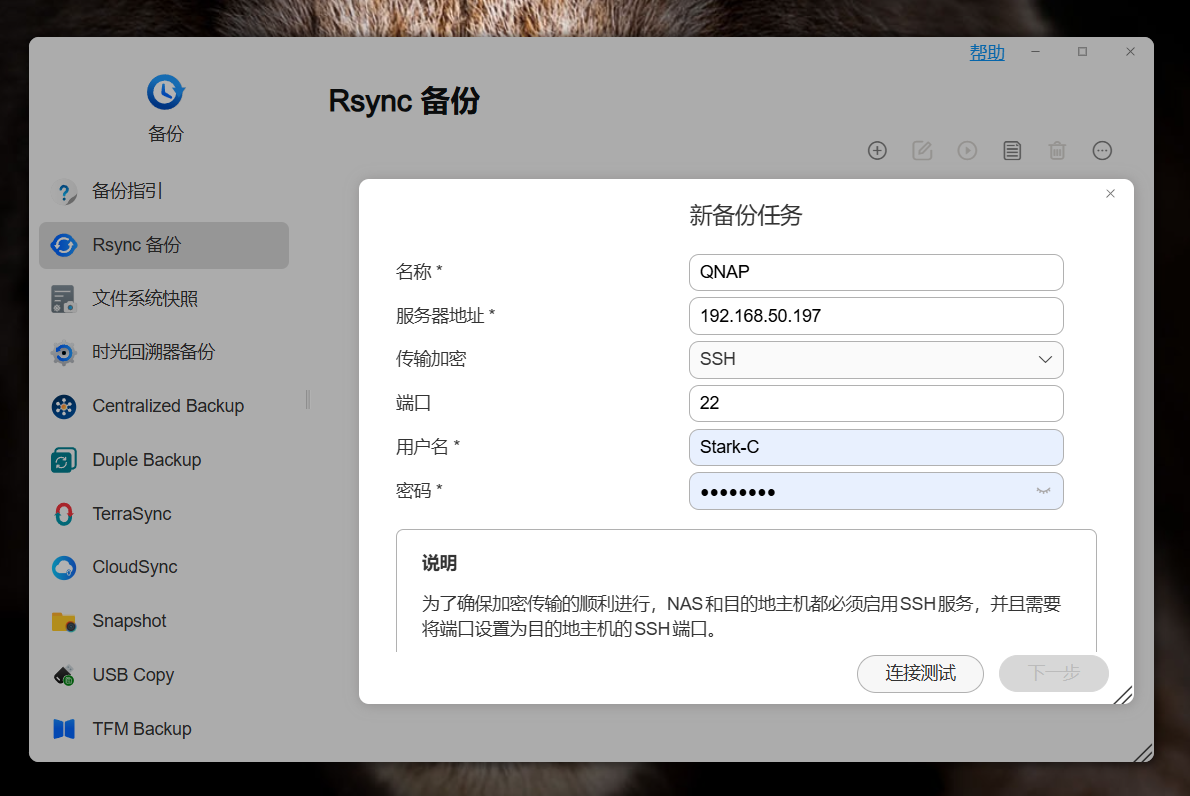Click the Snapshot folder icon
Image resolution: width=1190 pixels, height=796 pixels.
(64, 621)
